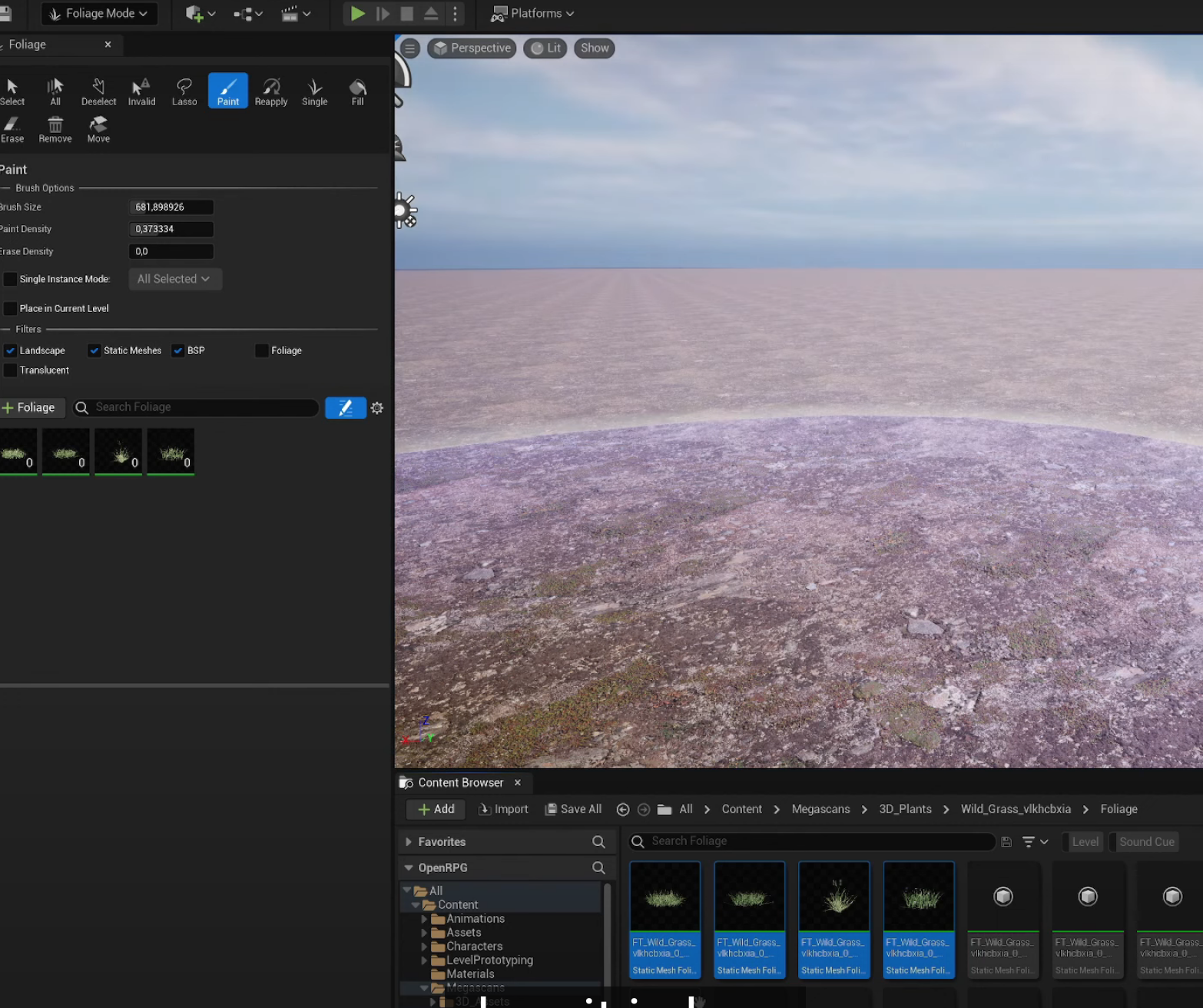Open the foliage settings gear
This screenshot has width=1203, height=1008.
pyautogui.click(x=376, y=407)
